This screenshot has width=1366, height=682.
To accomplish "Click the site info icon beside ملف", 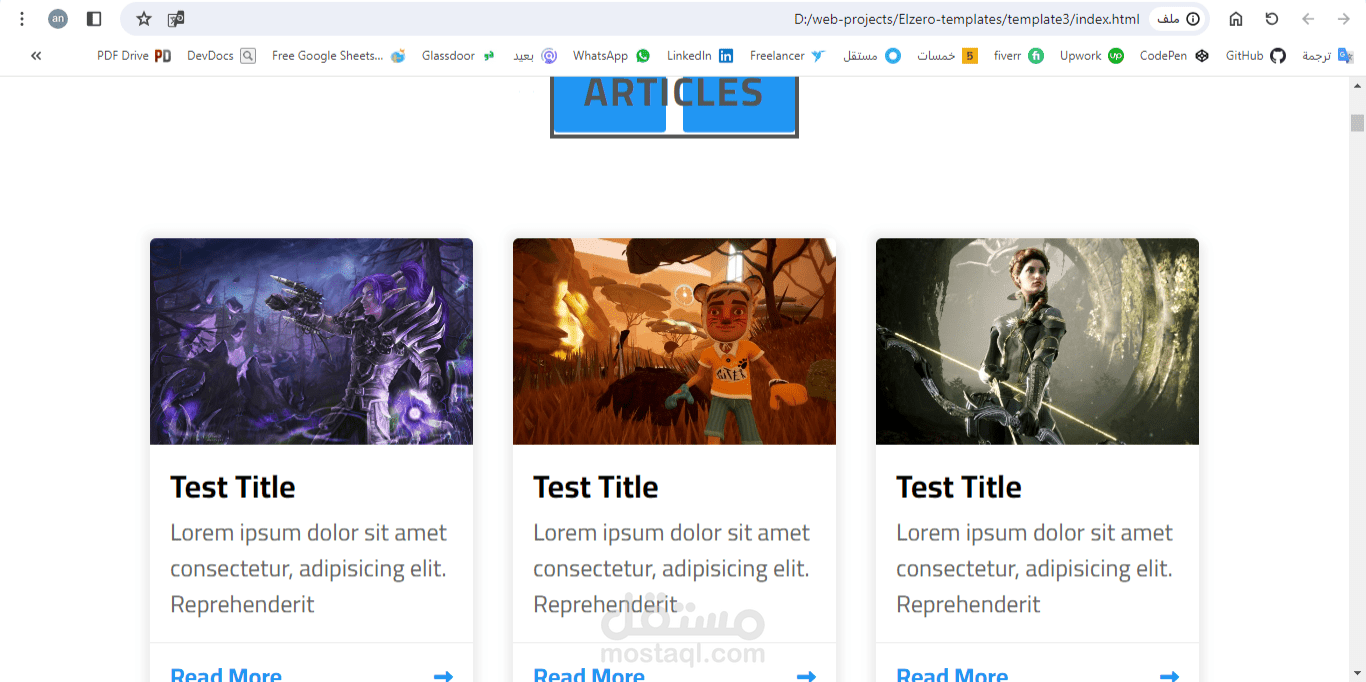I will 1193,19.
